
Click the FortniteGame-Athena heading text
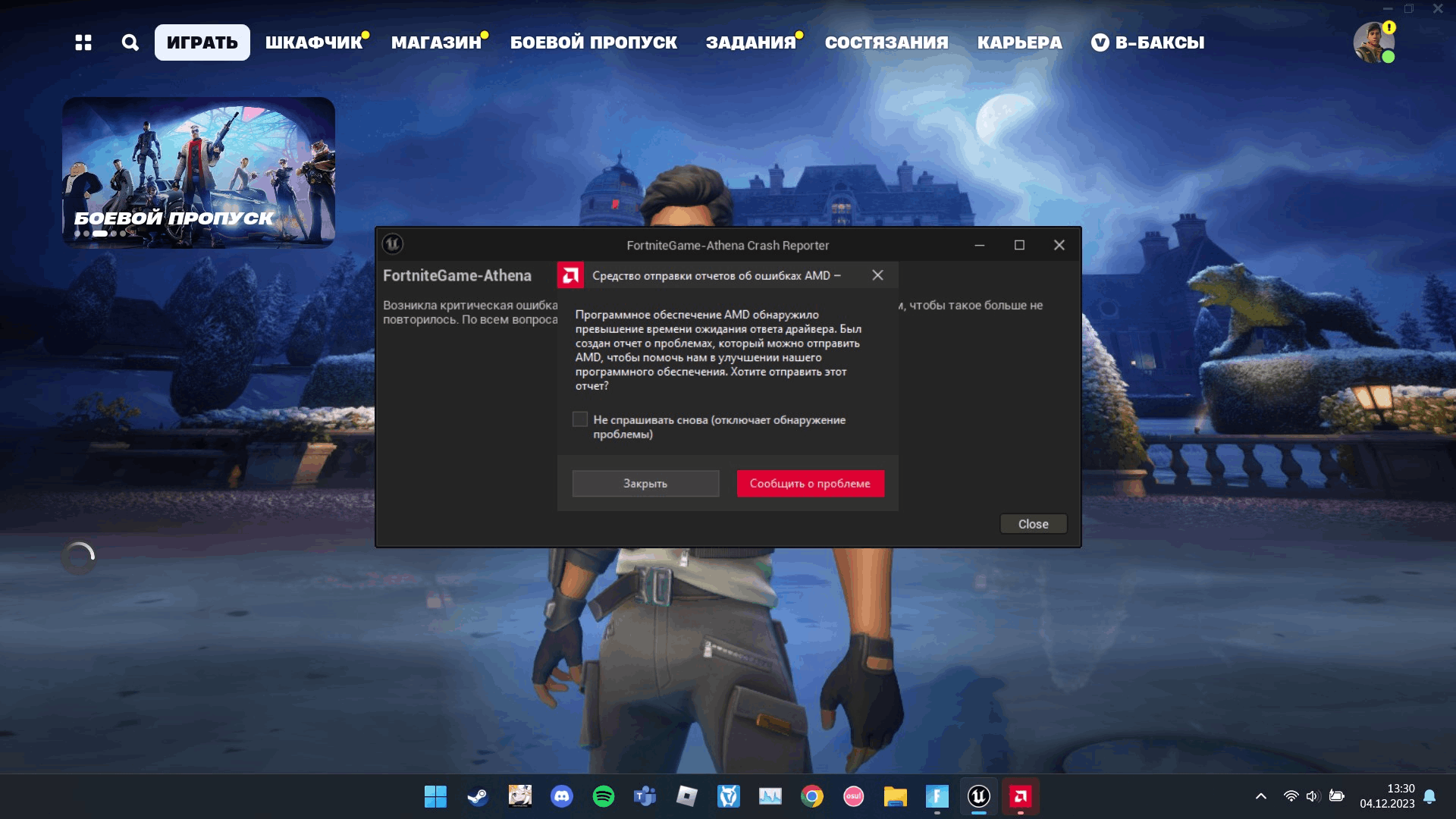coord(457,275)
